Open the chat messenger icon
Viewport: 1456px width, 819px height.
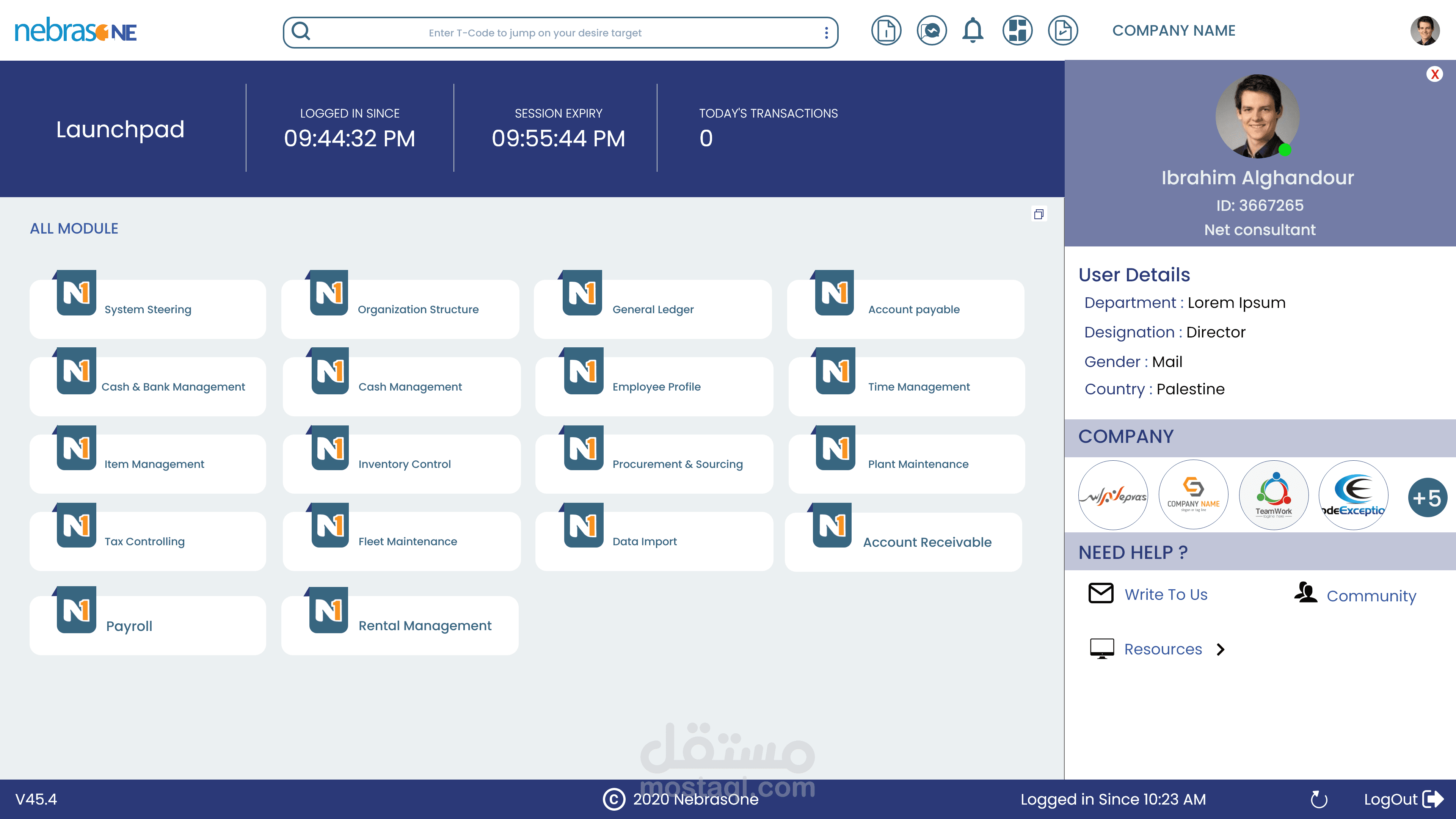click(x=932, y=30)
